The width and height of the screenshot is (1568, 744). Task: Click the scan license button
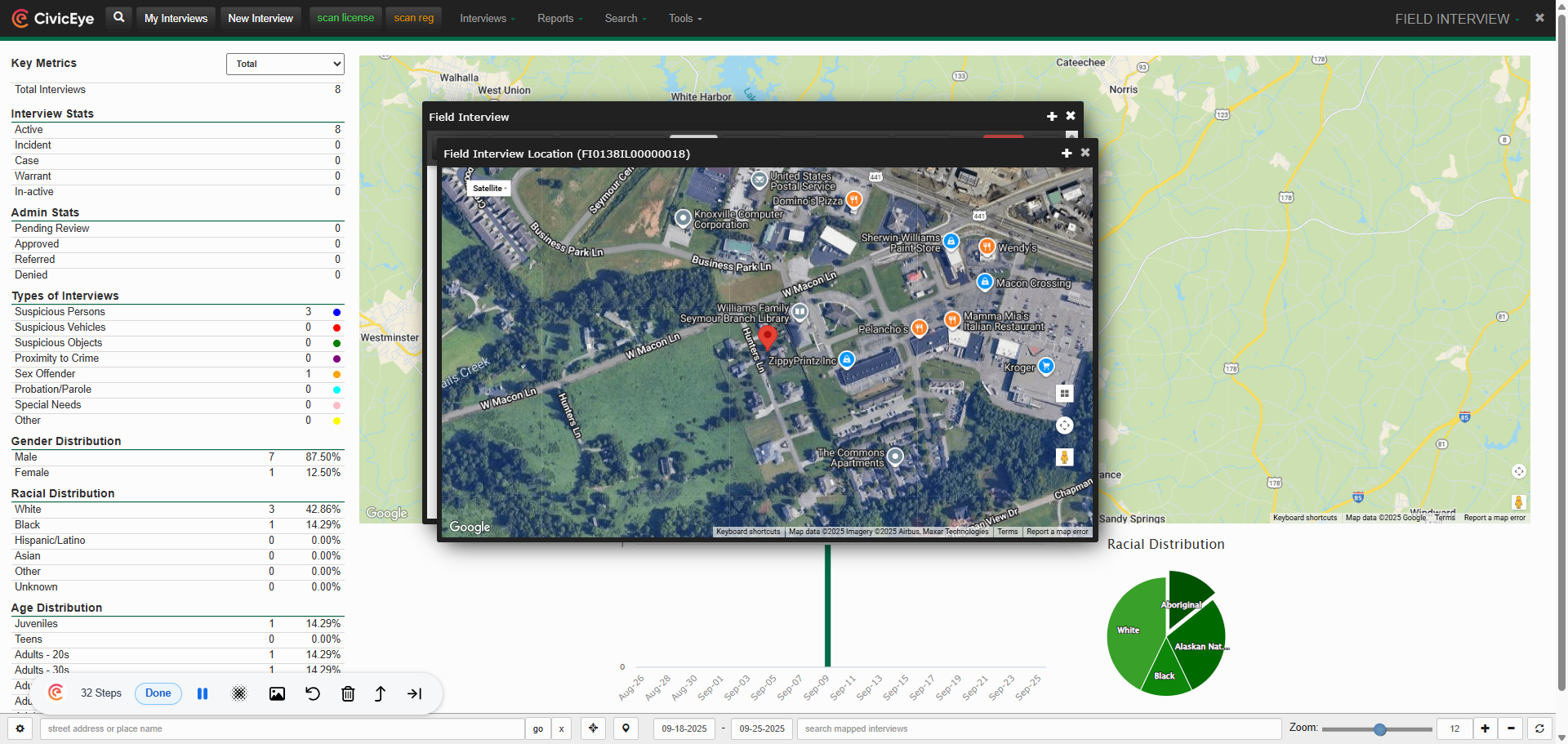coord(345,18)
